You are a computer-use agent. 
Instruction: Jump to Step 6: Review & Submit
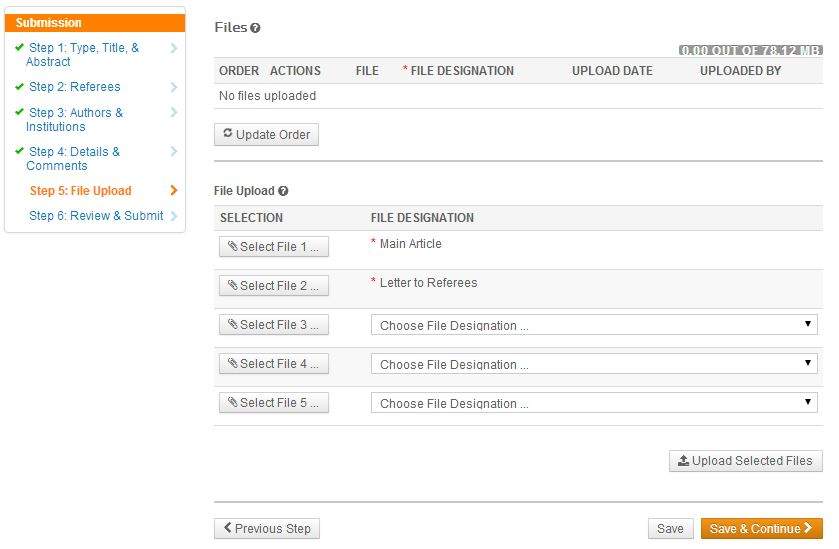pos(96,216)
